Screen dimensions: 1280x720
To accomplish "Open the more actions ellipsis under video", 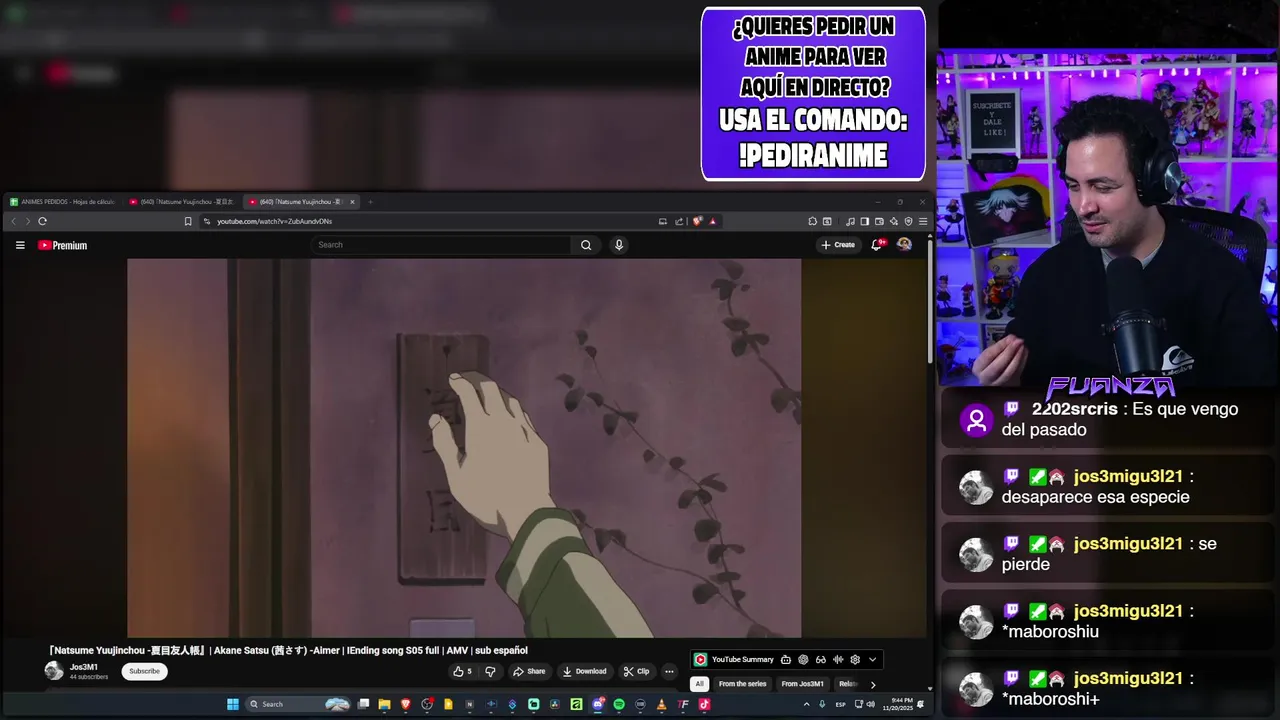I will (x=669, y=671).
